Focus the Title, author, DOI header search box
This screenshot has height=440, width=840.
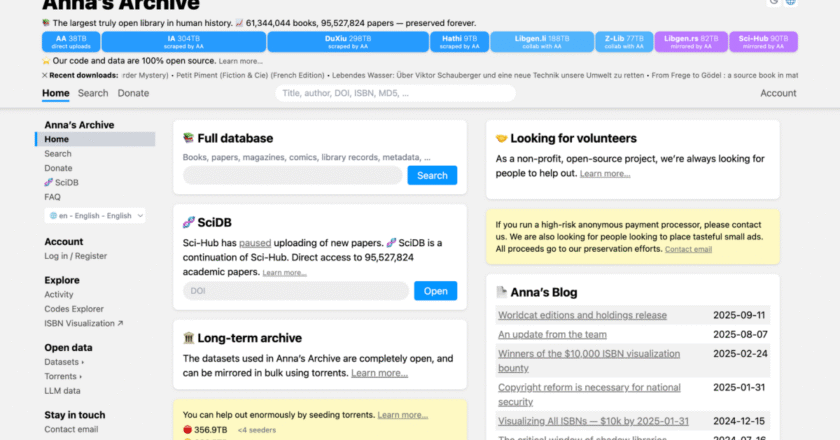click(x=395, y=93)
